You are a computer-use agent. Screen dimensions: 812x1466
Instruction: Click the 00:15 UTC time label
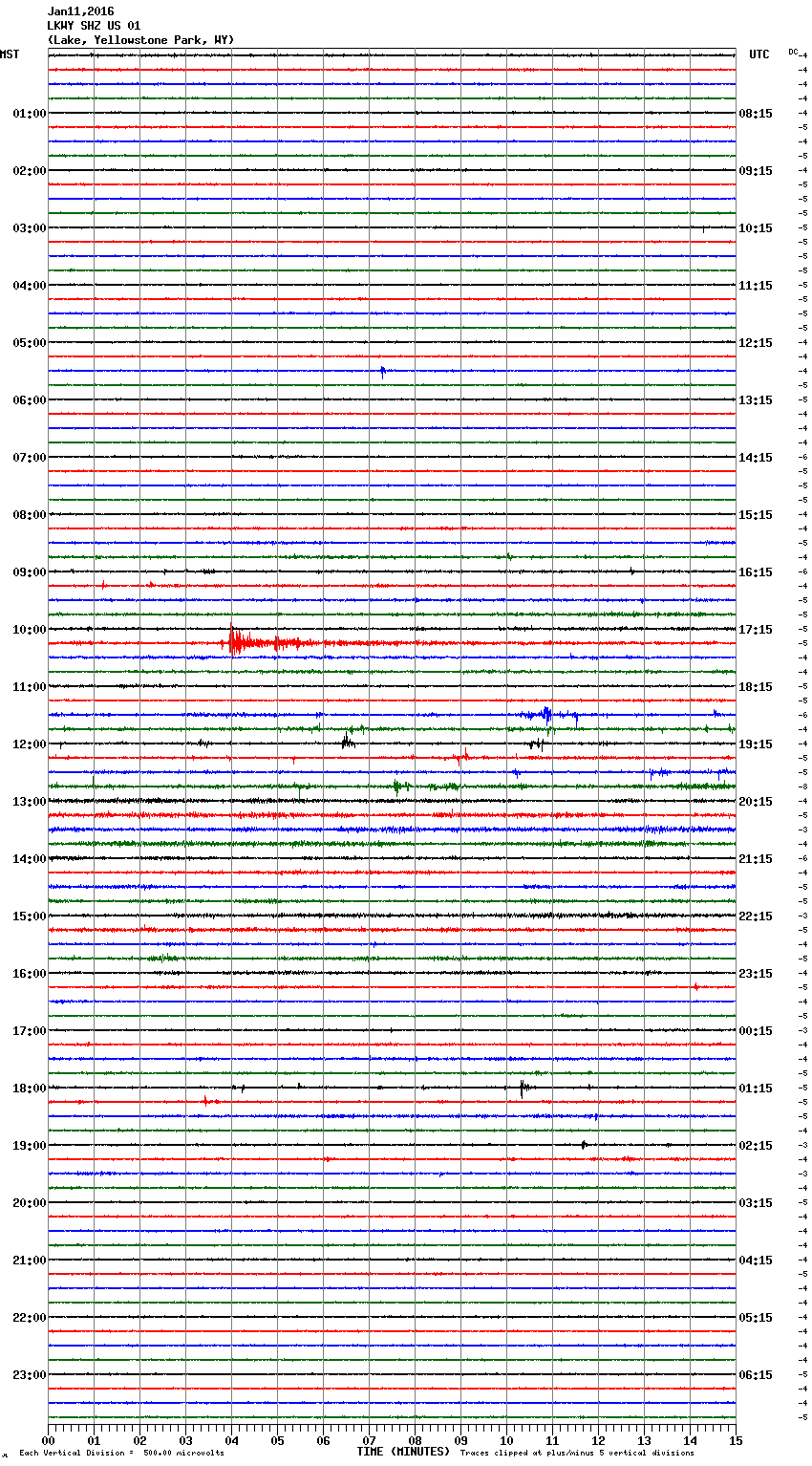pos(756,1031)
